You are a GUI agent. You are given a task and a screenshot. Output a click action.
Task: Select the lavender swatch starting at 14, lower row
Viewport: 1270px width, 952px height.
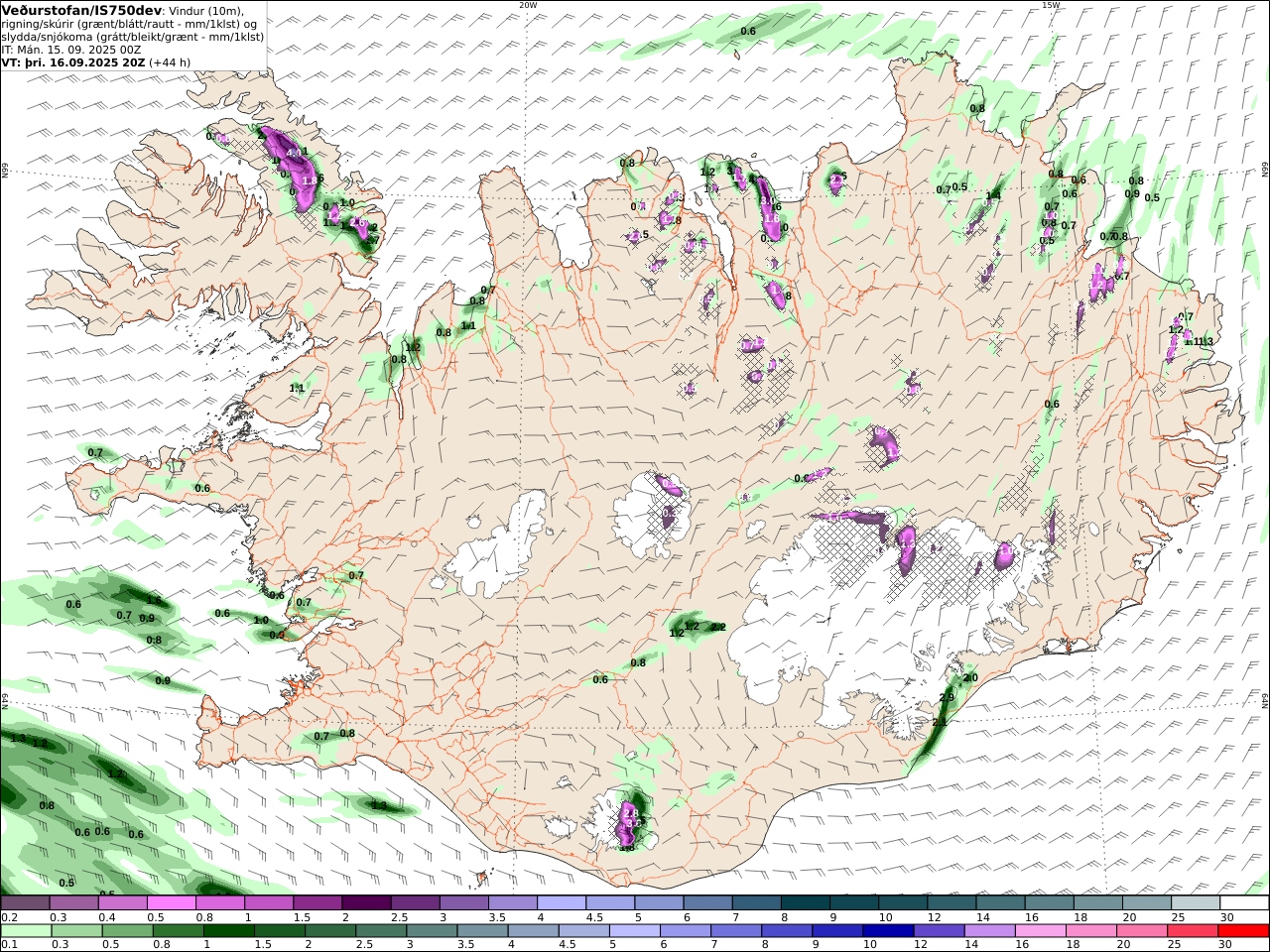pyautogui.click(x=989, y=931)
